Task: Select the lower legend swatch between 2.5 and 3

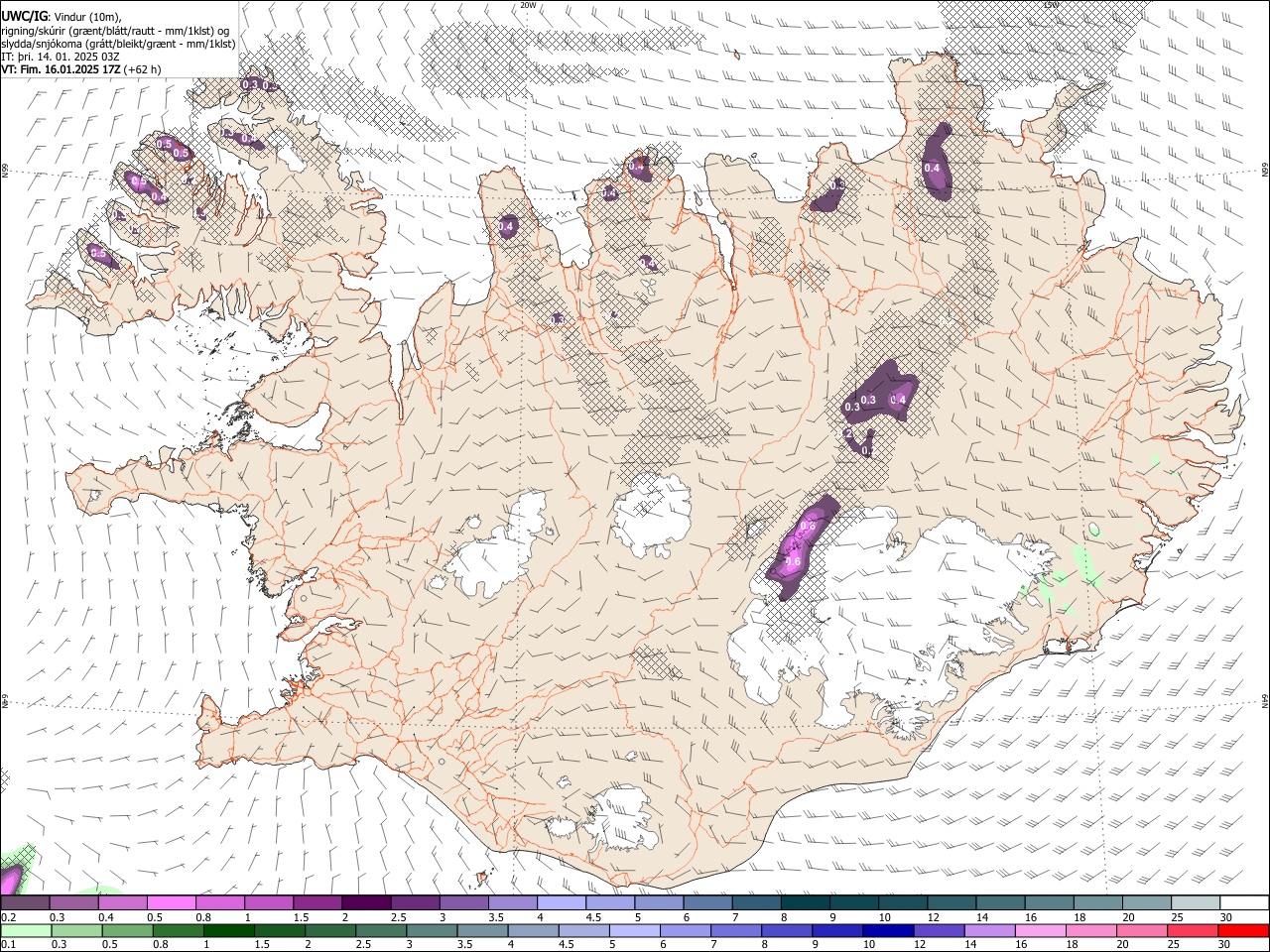Action: coord(382,930)
